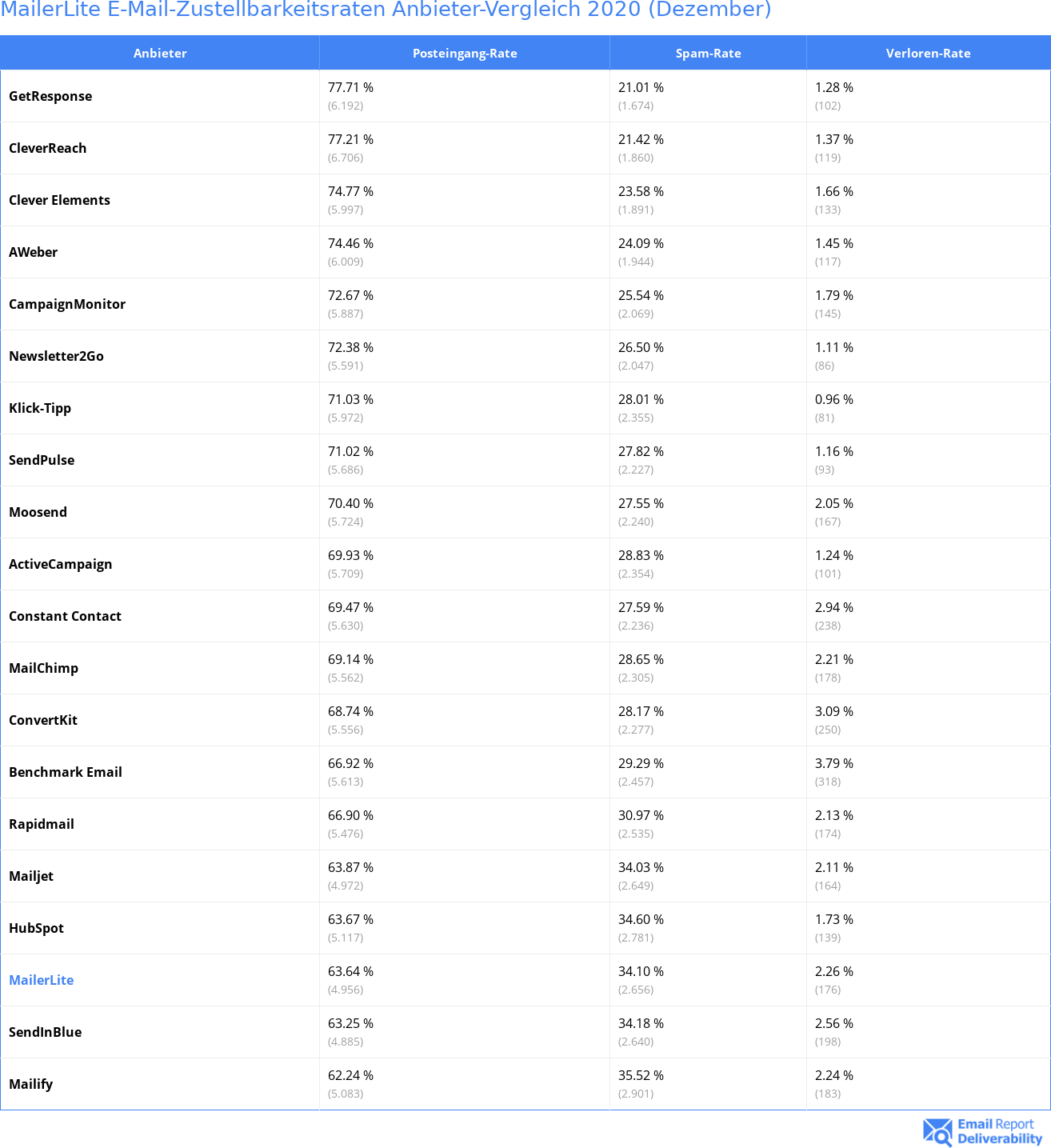Screen dimensions: 1051x1148
Task: Click Mailify provider row name
Action: 31,1084
